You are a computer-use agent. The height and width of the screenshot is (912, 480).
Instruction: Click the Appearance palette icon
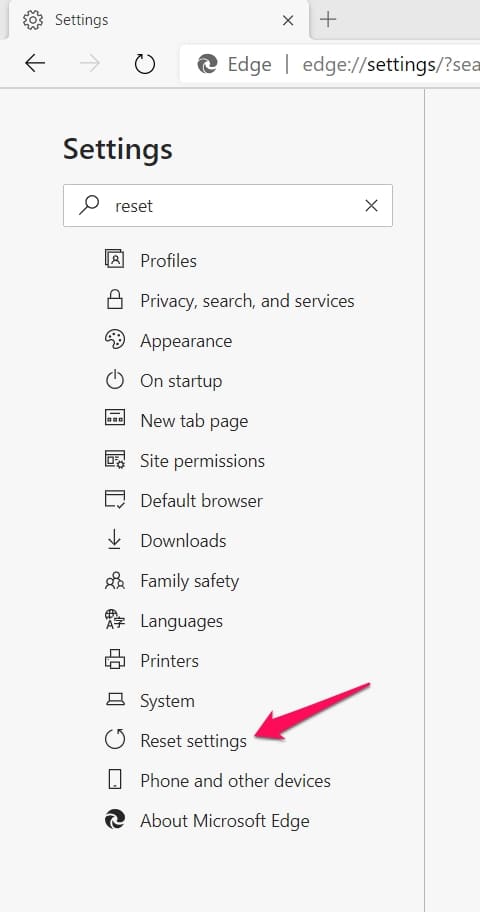click(115, 340)
